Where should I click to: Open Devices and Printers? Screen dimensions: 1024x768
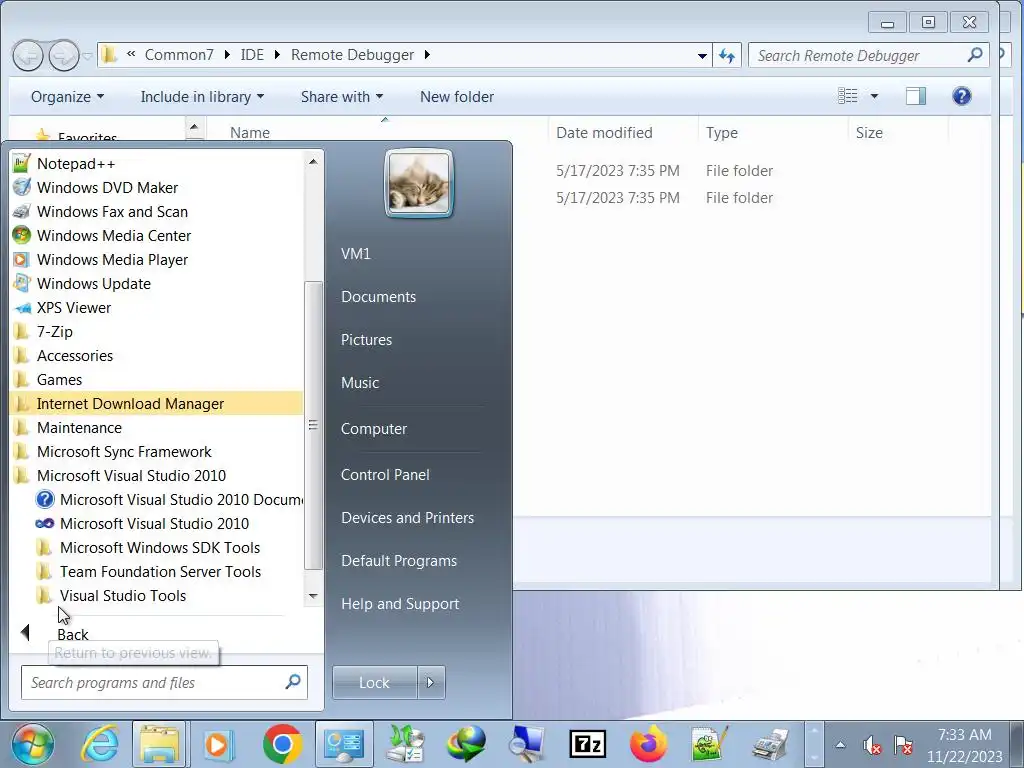coord(407,518)
